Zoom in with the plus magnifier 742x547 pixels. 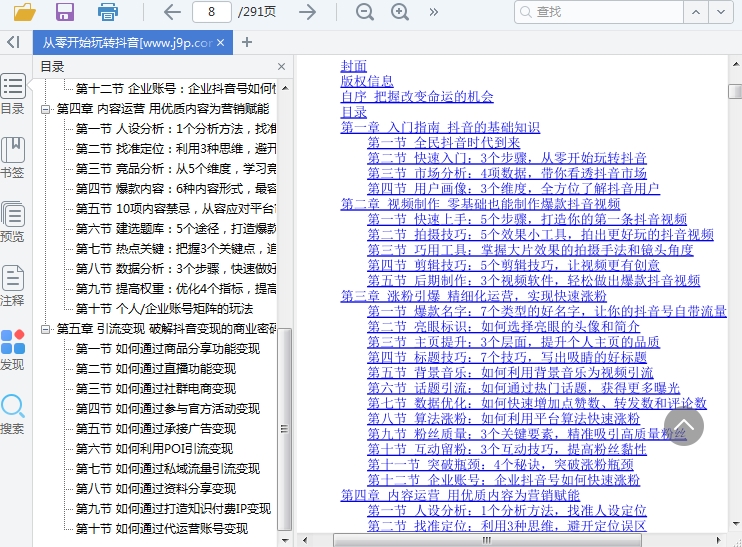click(400, 12)
